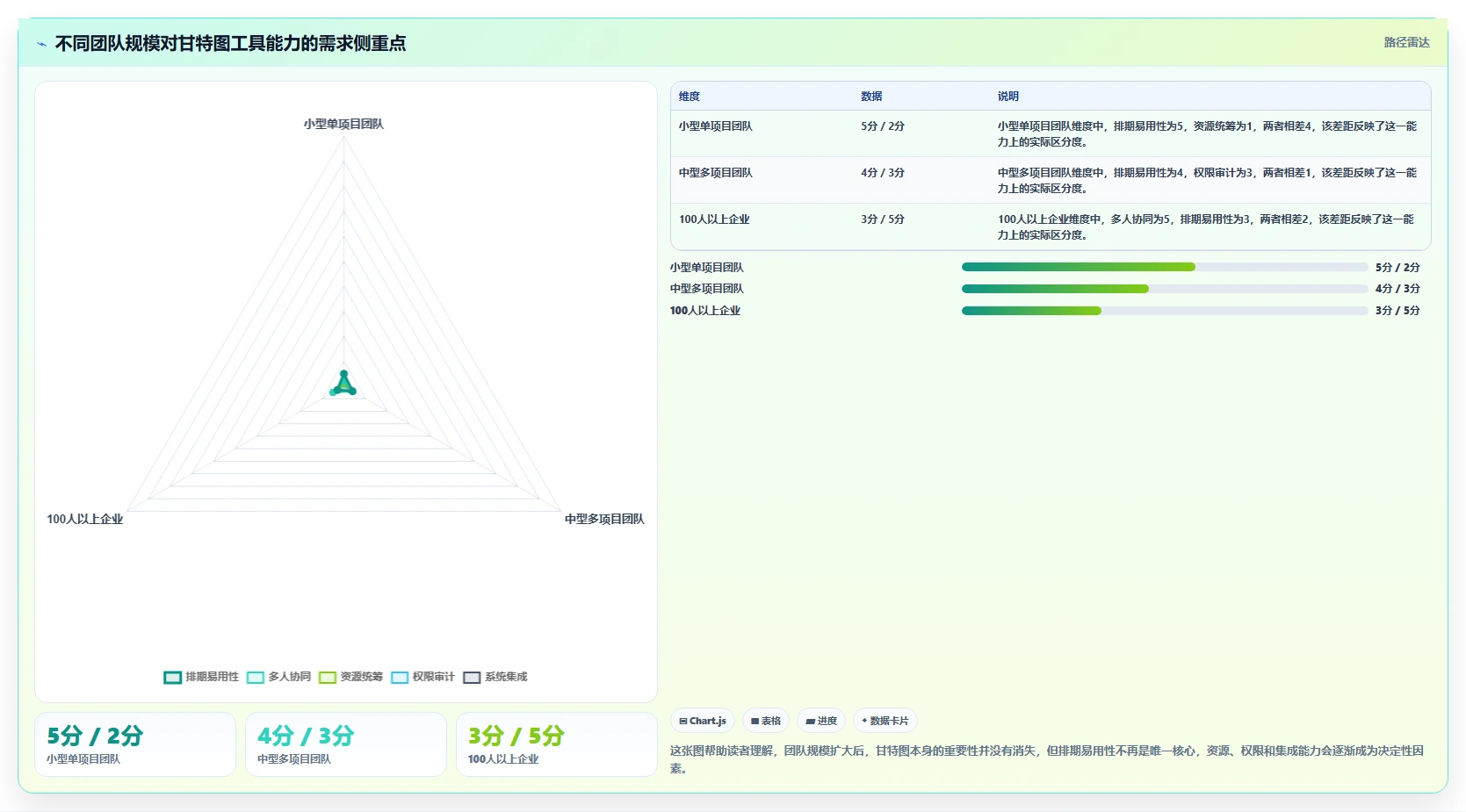The image size is (1466, 812).
Task: Click the 100人以上企业 progress bar
Action: point(1165,311)
